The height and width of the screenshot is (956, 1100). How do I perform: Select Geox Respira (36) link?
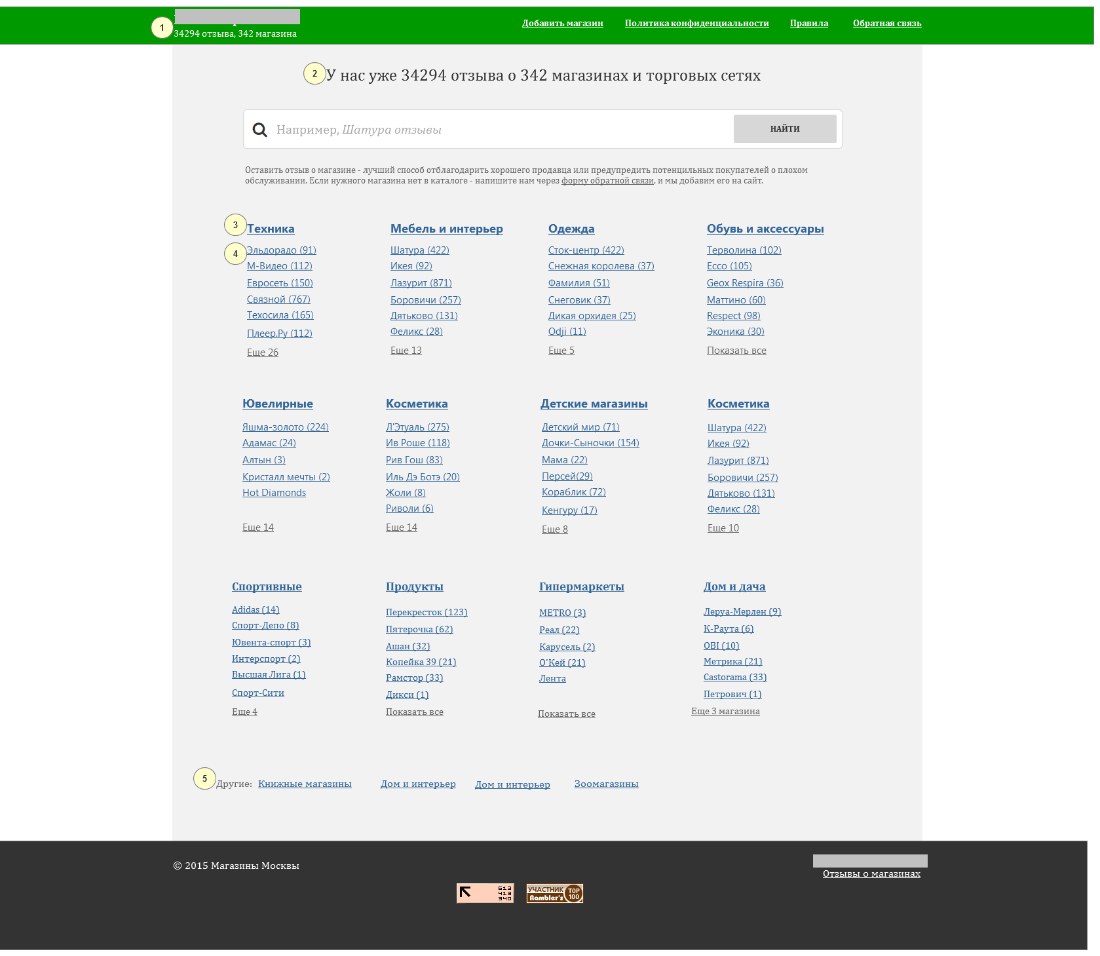[744, 283]
